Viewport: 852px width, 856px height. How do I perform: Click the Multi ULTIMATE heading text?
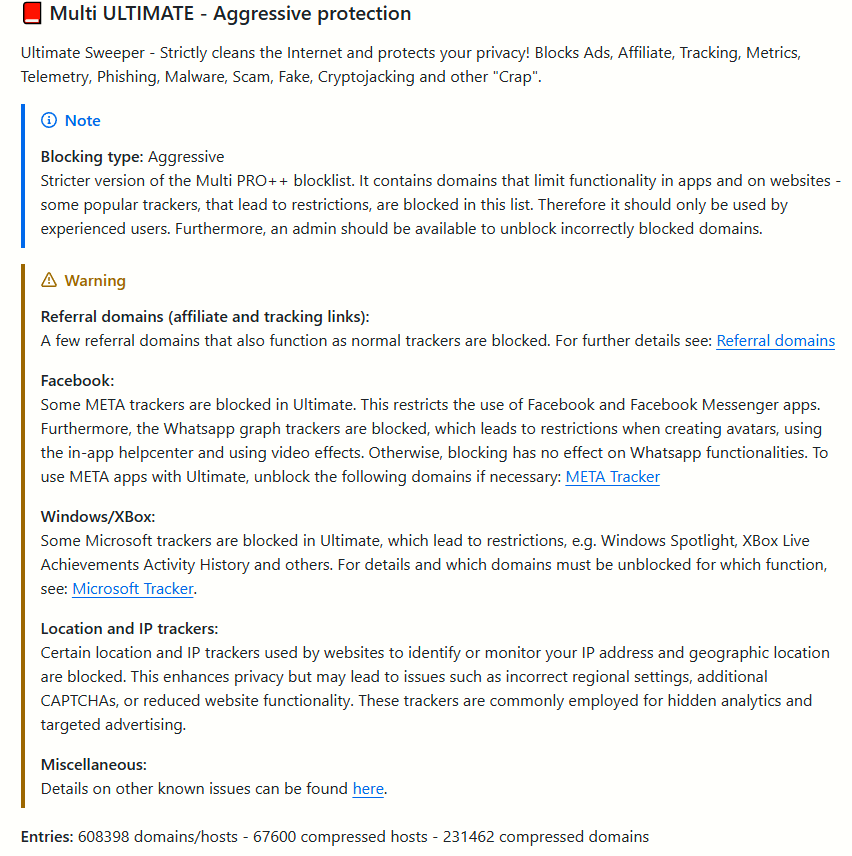point(230,13)
